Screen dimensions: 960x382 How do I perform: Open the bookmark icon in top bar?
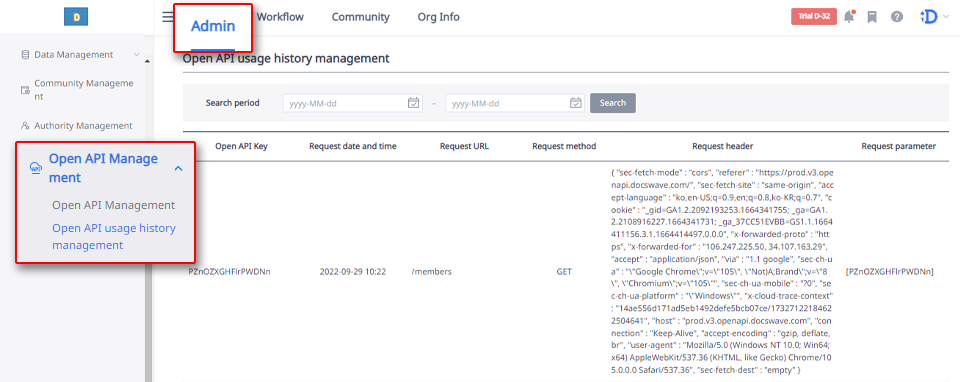coord(872,17)
